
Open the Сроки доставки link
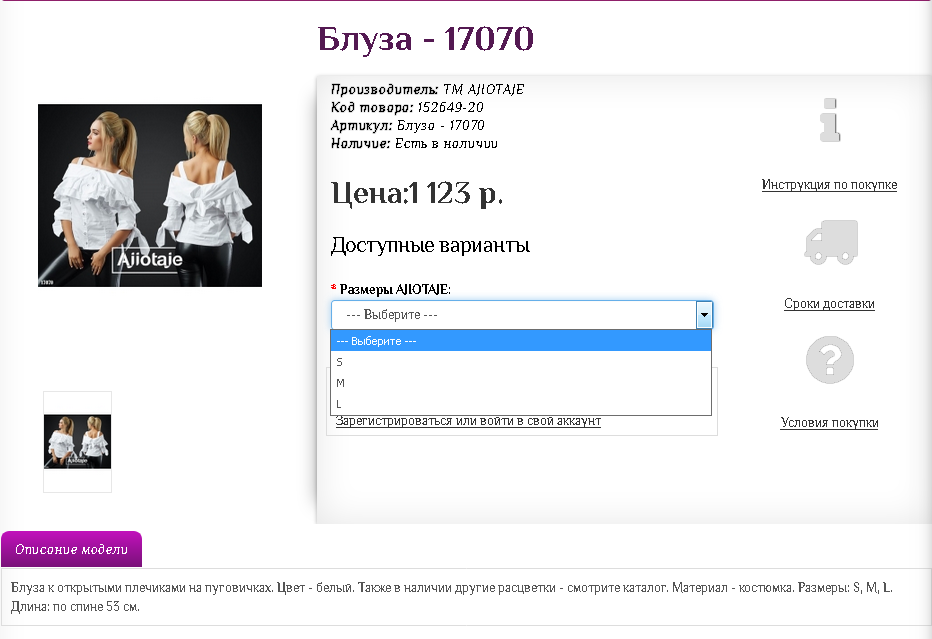pyautogui.click(x=829, y=304)
